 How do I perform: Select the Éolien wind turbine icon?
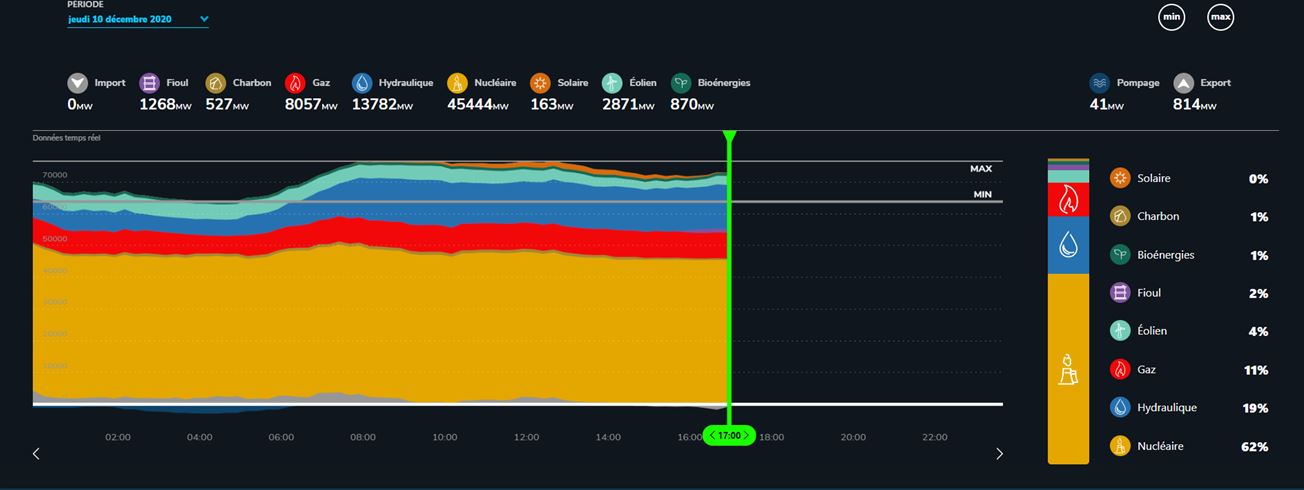click(x=613, y=84)
